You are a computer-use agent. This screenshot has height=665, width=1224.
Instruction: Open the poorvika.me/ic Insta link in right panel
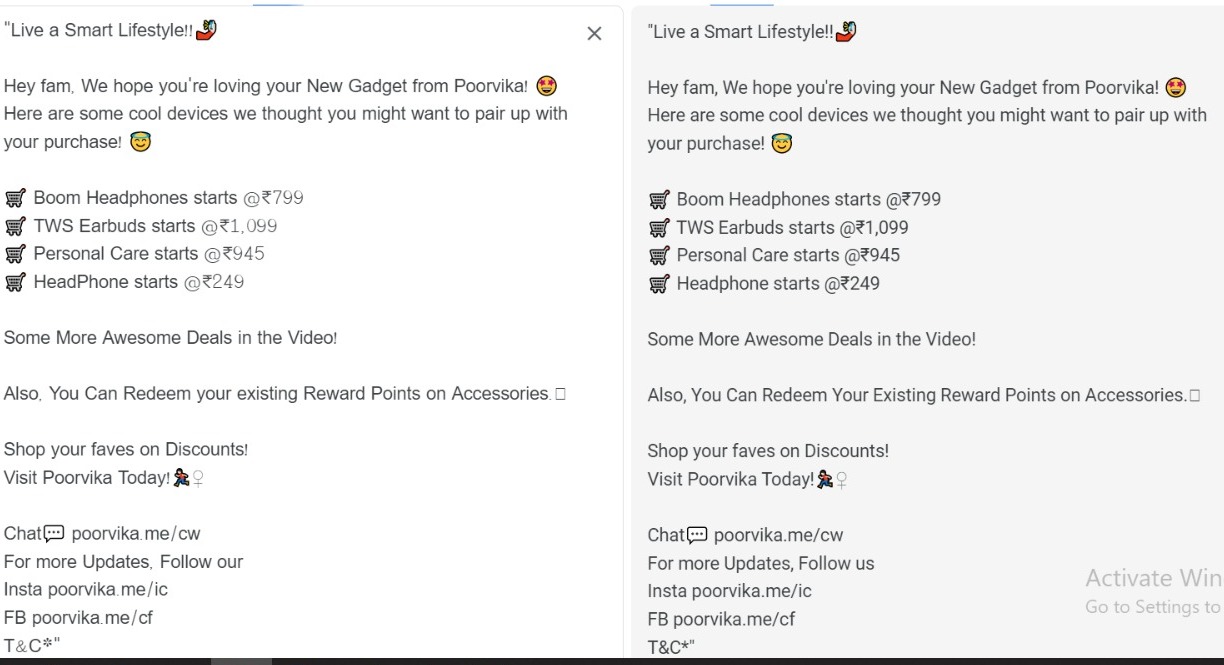pyautogui.click(x=751, y=591)
